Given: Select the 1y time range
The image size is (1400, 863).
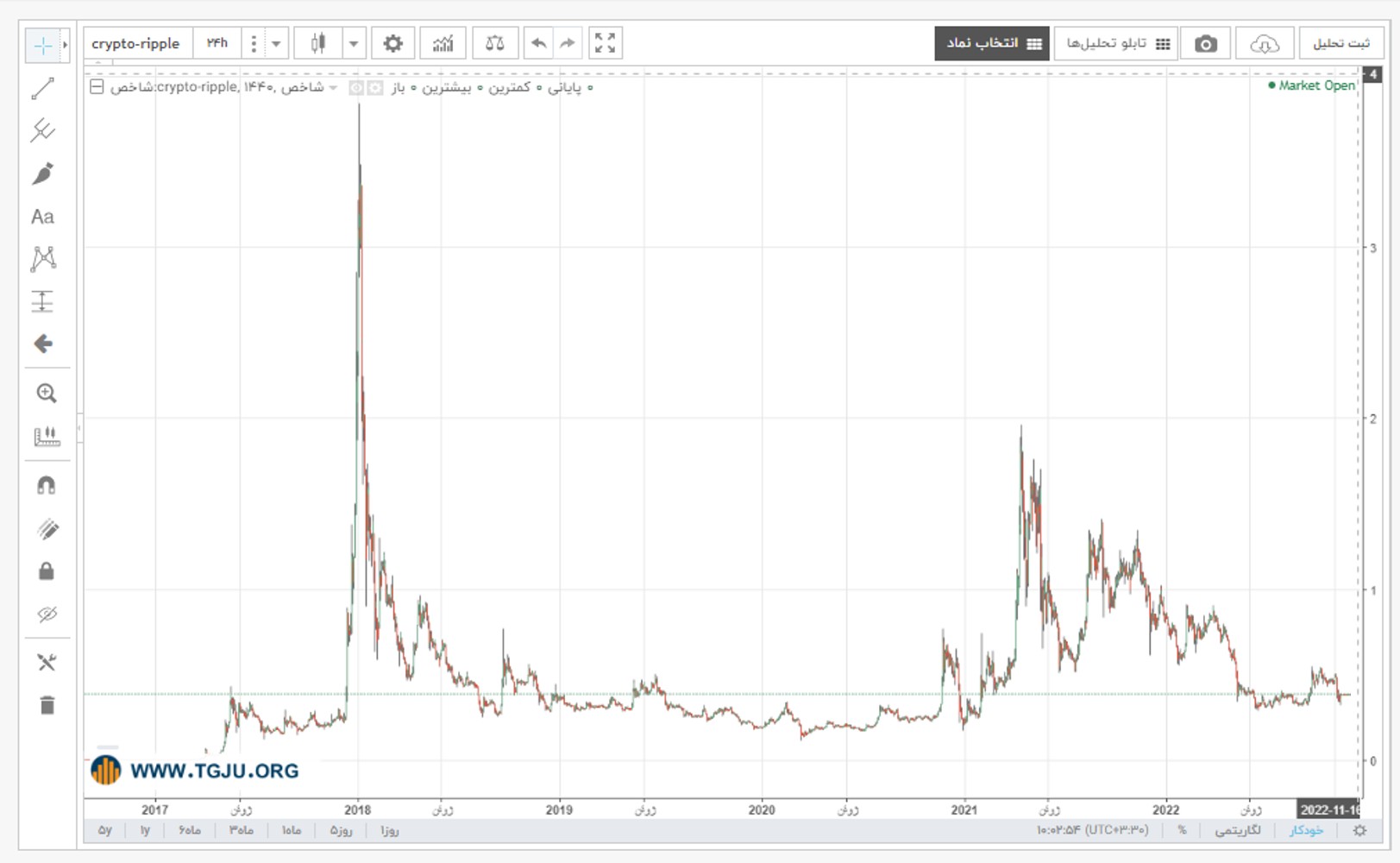Looking at the screenshot, I should click(145, 830).
